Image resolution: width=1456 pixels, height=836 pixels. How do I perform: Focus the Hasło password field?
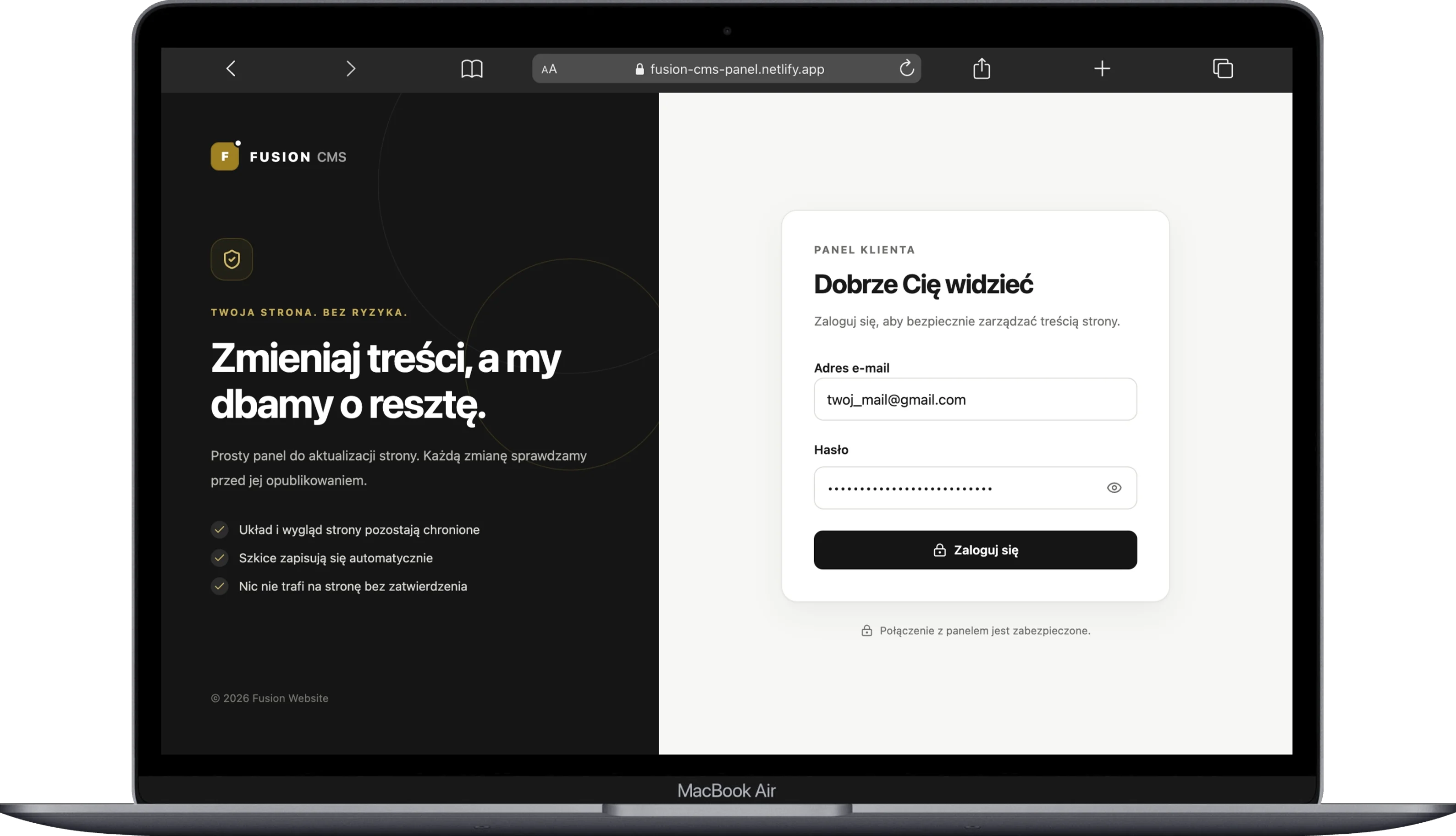pyautogui.click(x=976, y=488)
